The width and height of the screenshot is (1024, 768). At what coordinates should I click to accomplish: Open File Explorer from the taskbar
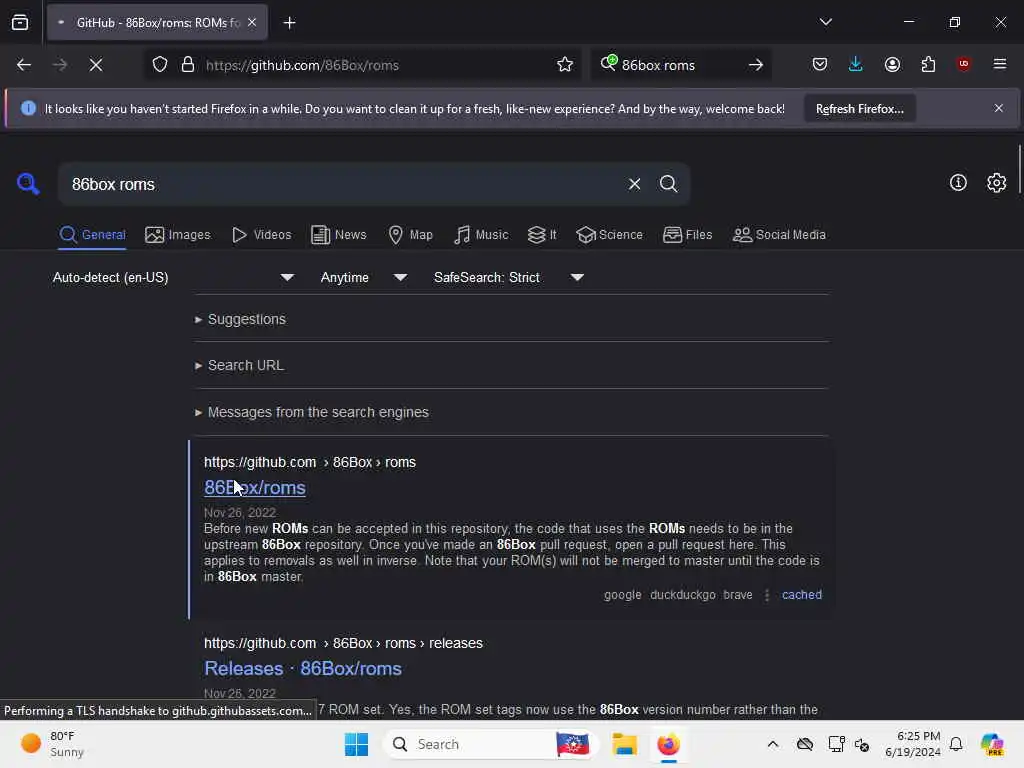(624, 744)
